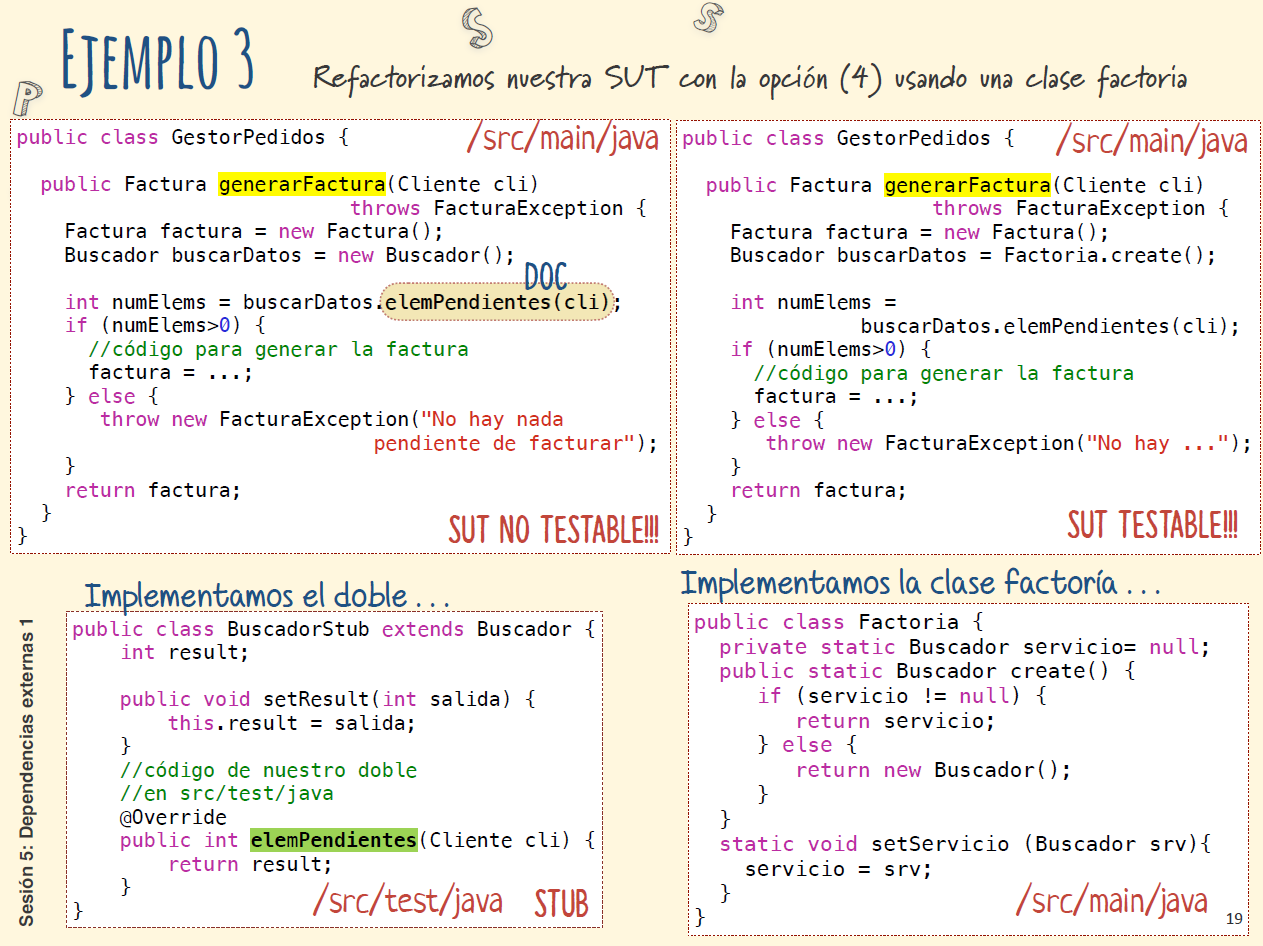Click the P doodle icon beside the title
This screenshot has height=946, width=1263.
[27, 99]
